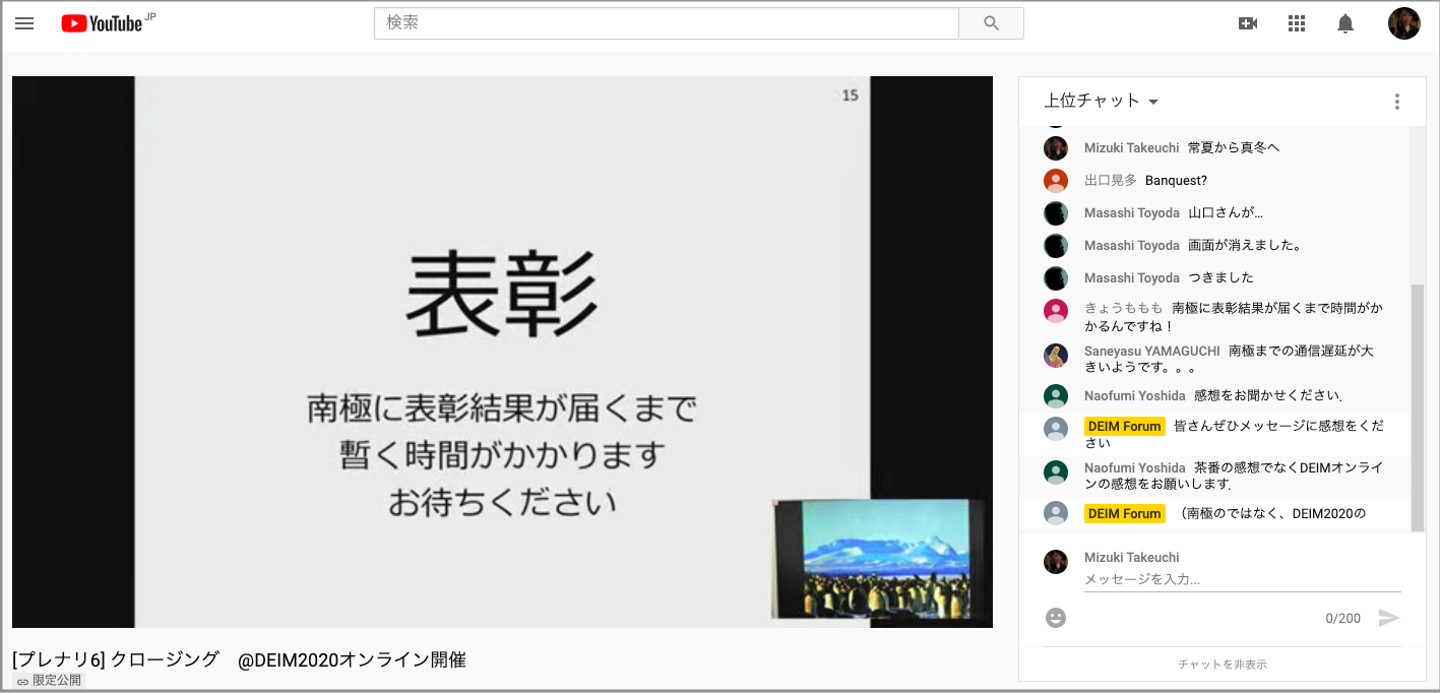This screenshot has height=693, width=1440.
Task: Click きょうももも's avatar in chat
Action: 1056,310
